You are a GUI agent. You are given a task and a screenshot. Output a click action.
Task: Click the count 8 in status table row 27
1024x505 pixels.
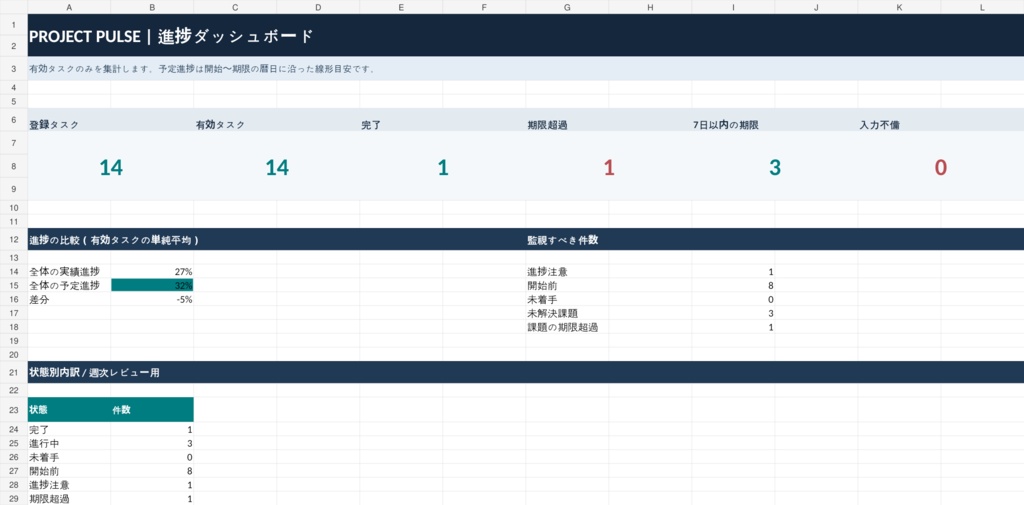point(189,471)
